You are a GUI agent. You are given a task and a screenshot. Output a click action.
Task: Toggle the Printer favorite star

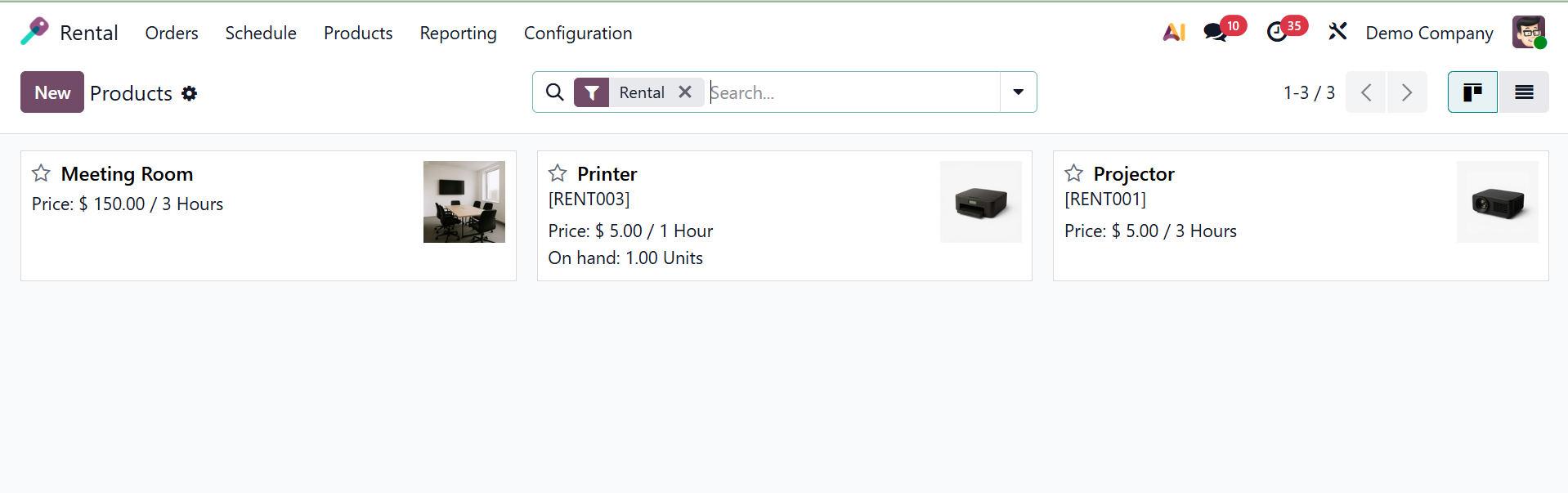(558, 173)
